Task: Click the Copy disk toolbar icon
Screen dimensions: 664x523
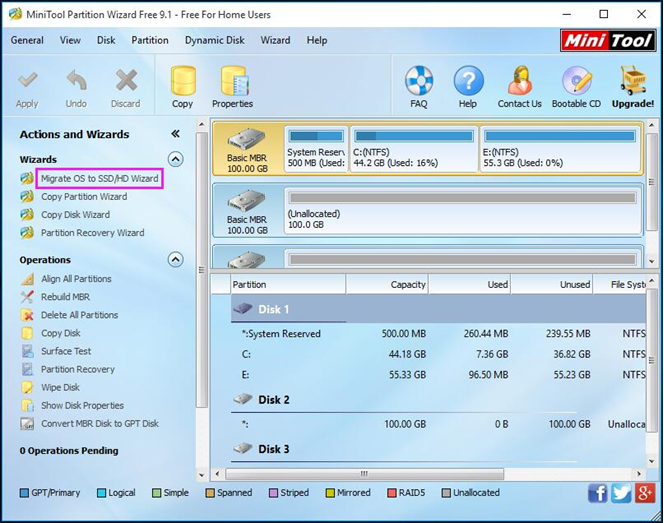Action: tap(183, 80)
